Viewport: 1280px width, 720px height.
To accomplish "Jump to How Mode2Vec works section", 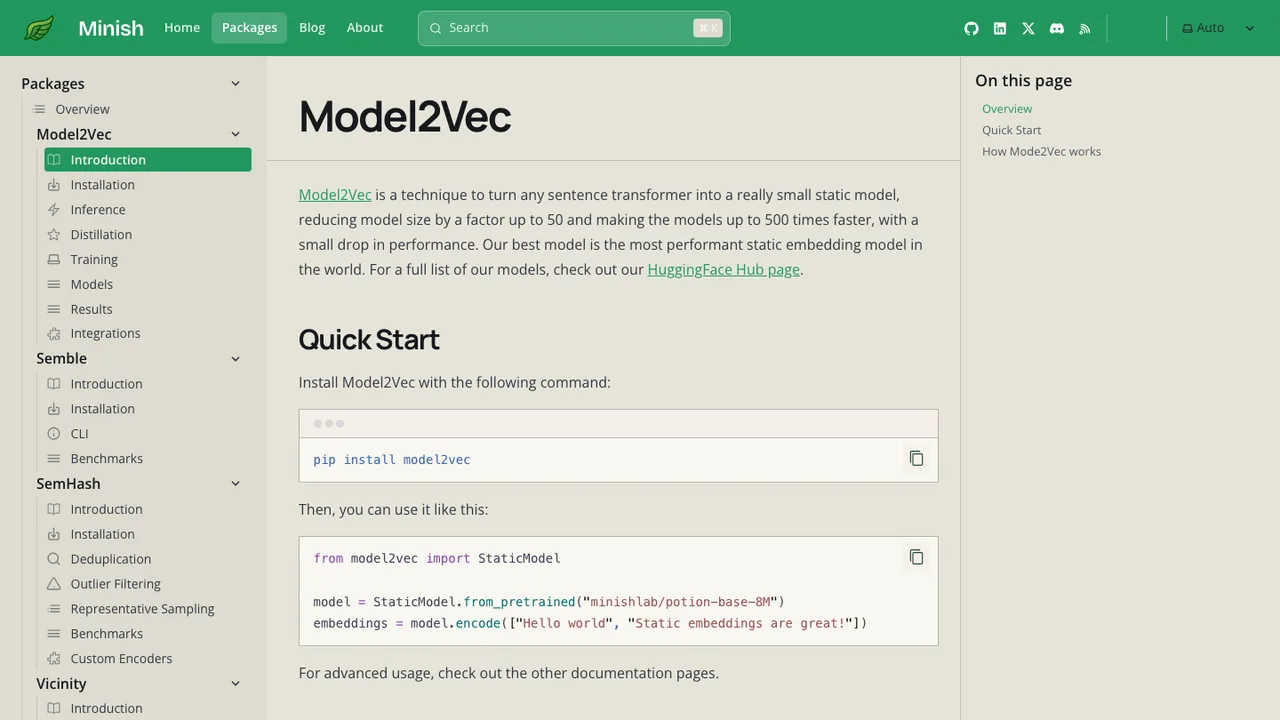I will coord(1041,151).
